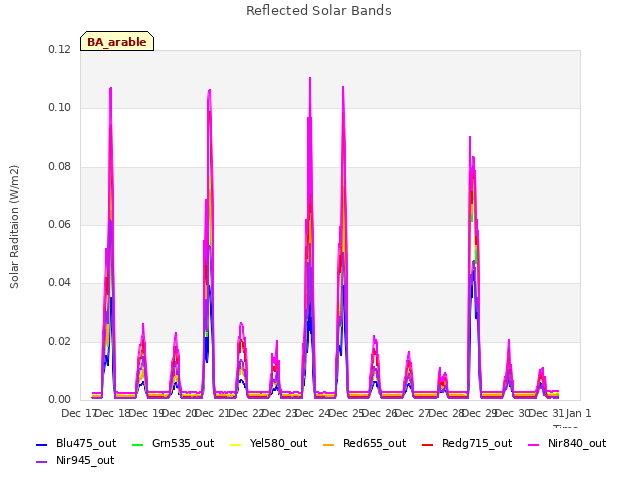
Task: Click the 0.12 y-axis tick label
Action: point(59,49)
